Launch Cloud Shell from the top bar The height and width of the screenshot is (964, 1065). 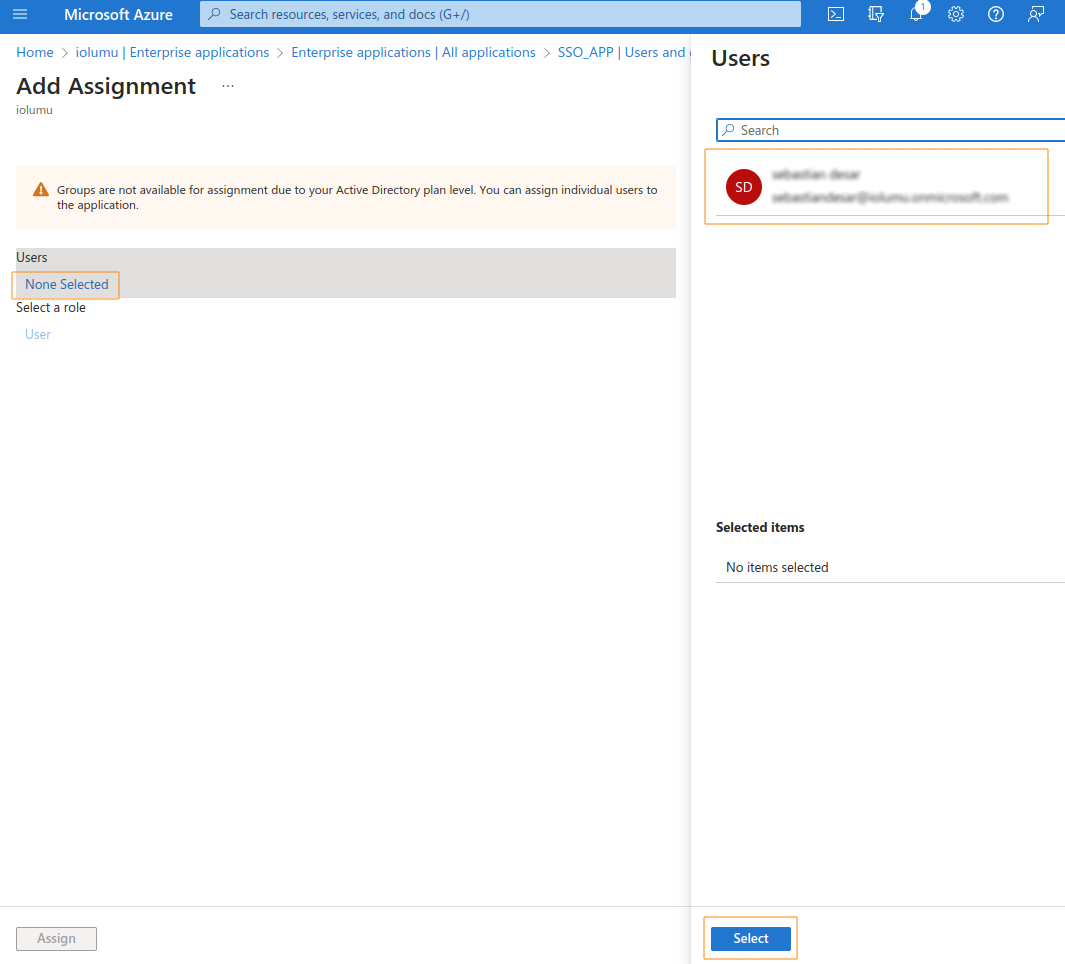click(836, 14)
